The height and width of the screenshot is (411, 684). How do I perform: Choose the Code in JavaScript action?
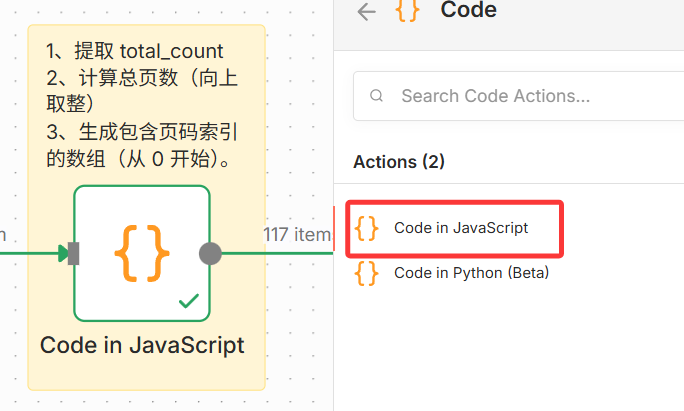click(460, 228)
